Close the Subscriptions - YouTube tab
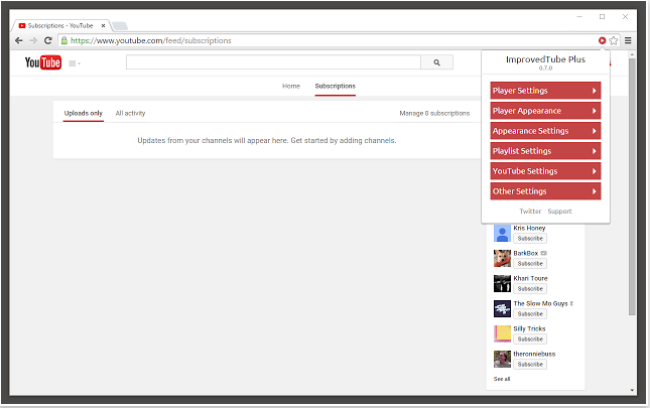 pyautogui.click(x=103, y=26)
